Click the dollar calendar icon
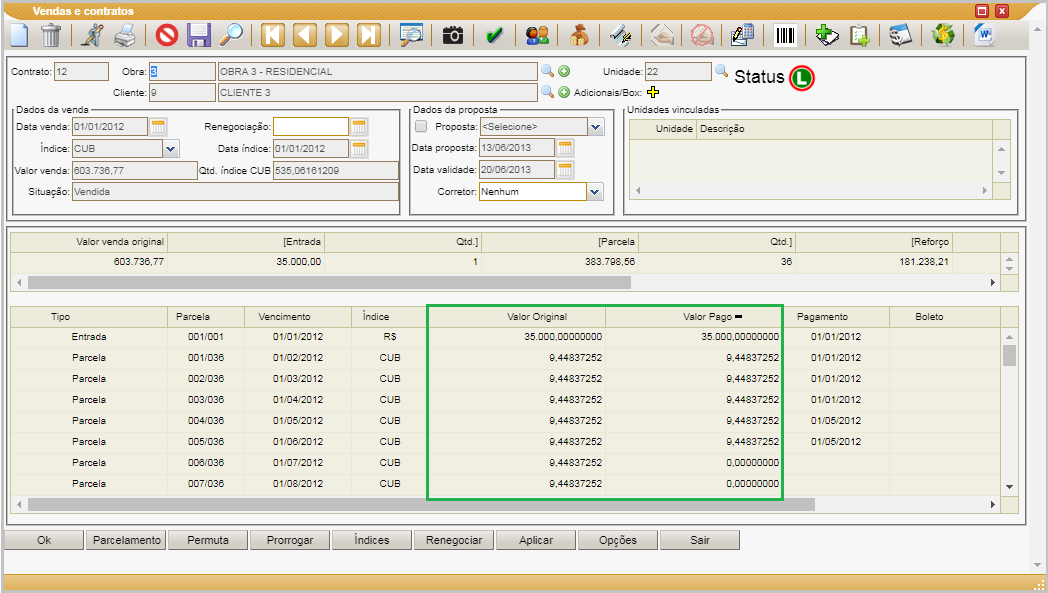 [900, 35]
